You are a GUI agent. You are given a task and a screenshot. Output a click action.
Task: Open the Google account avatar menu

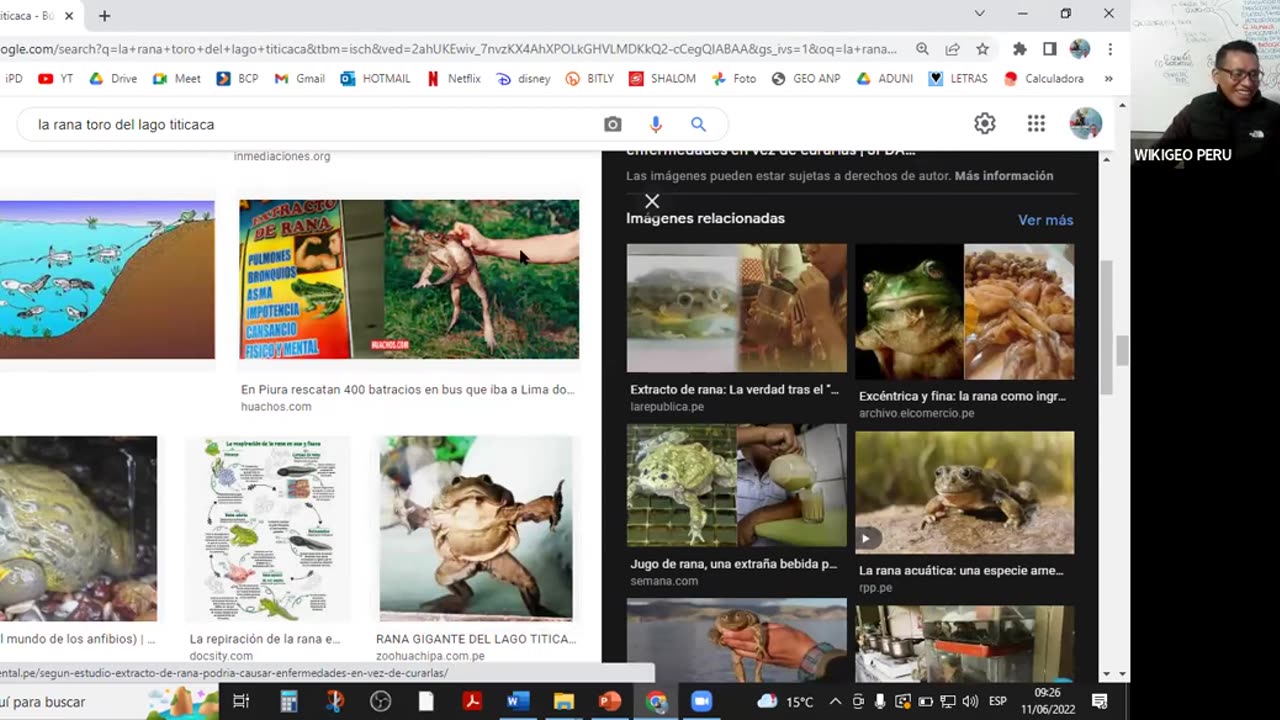tap(1085, 123)
